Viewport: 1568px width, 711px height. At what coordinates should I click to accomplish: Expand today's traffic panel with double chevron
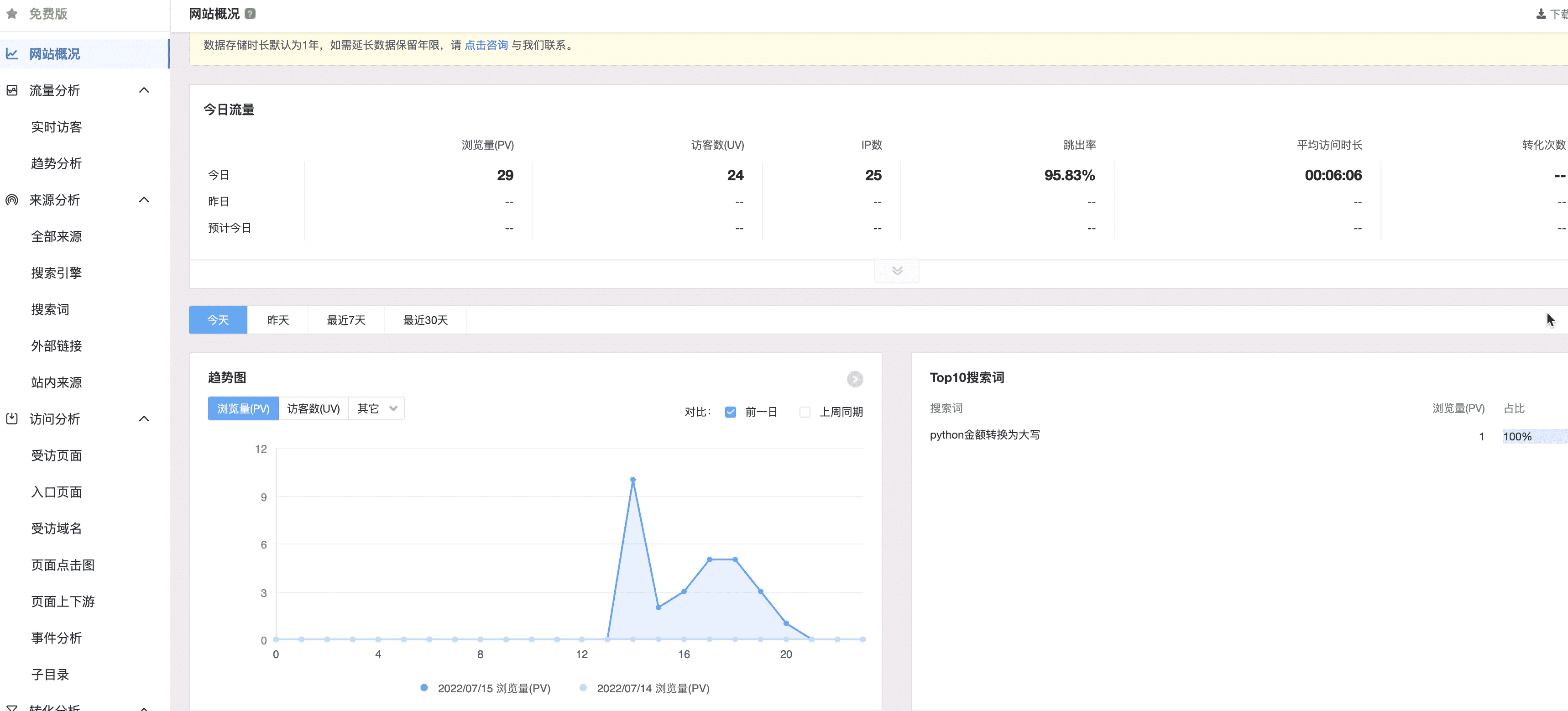pos(897,271)
